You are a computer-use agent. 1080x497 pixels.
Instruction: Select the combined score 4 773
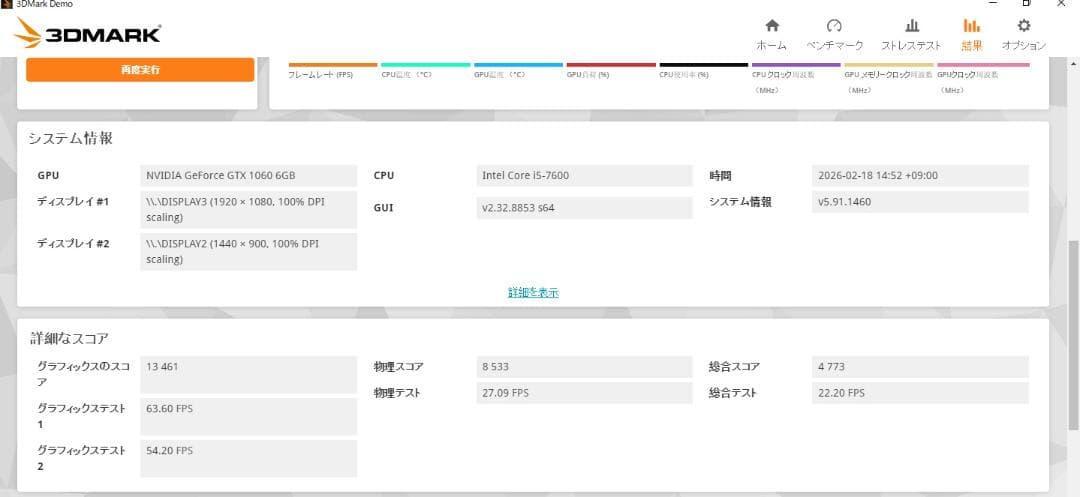coord(920,367)
